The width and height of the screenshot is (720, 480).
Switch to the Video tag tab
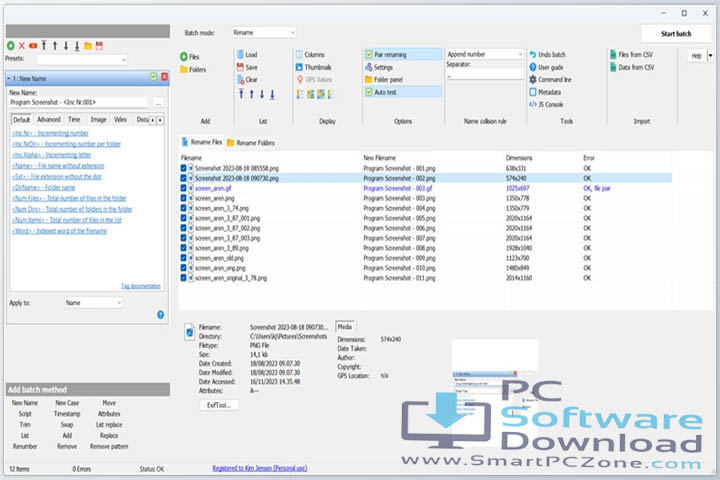click(x=120, y=119)
